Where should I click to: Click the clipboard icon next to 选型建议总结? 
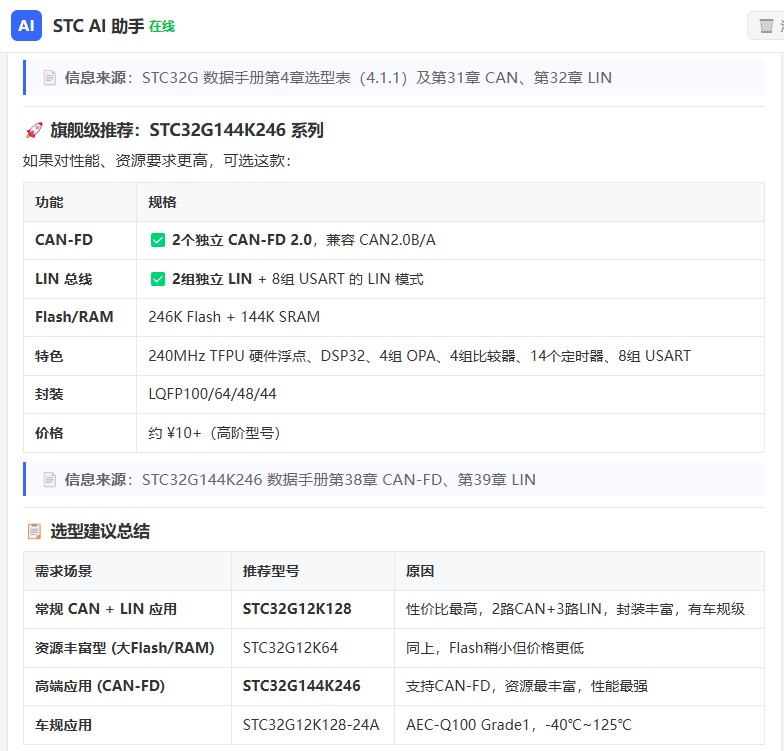point(34,531)
